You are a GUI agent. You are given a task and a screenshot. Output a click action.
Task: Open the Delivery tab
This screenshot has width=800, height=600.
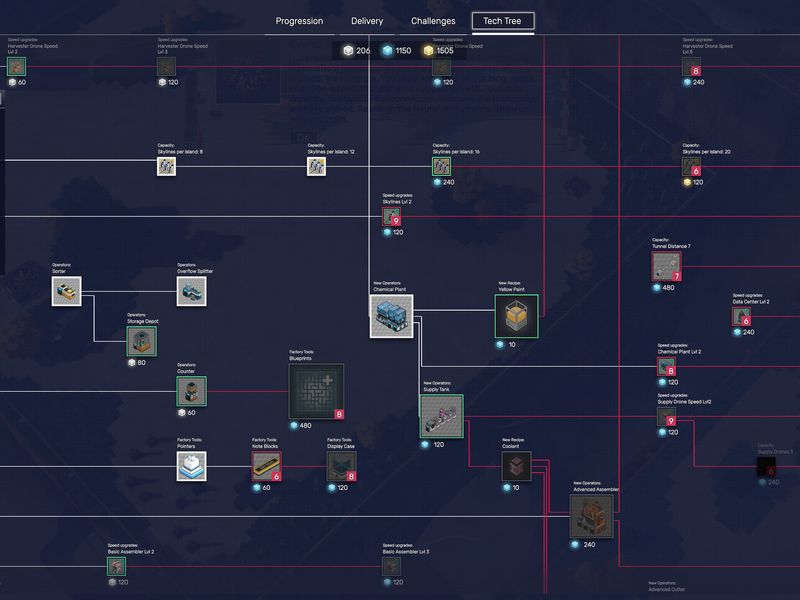pyautogui.click(x=367, y=21)
